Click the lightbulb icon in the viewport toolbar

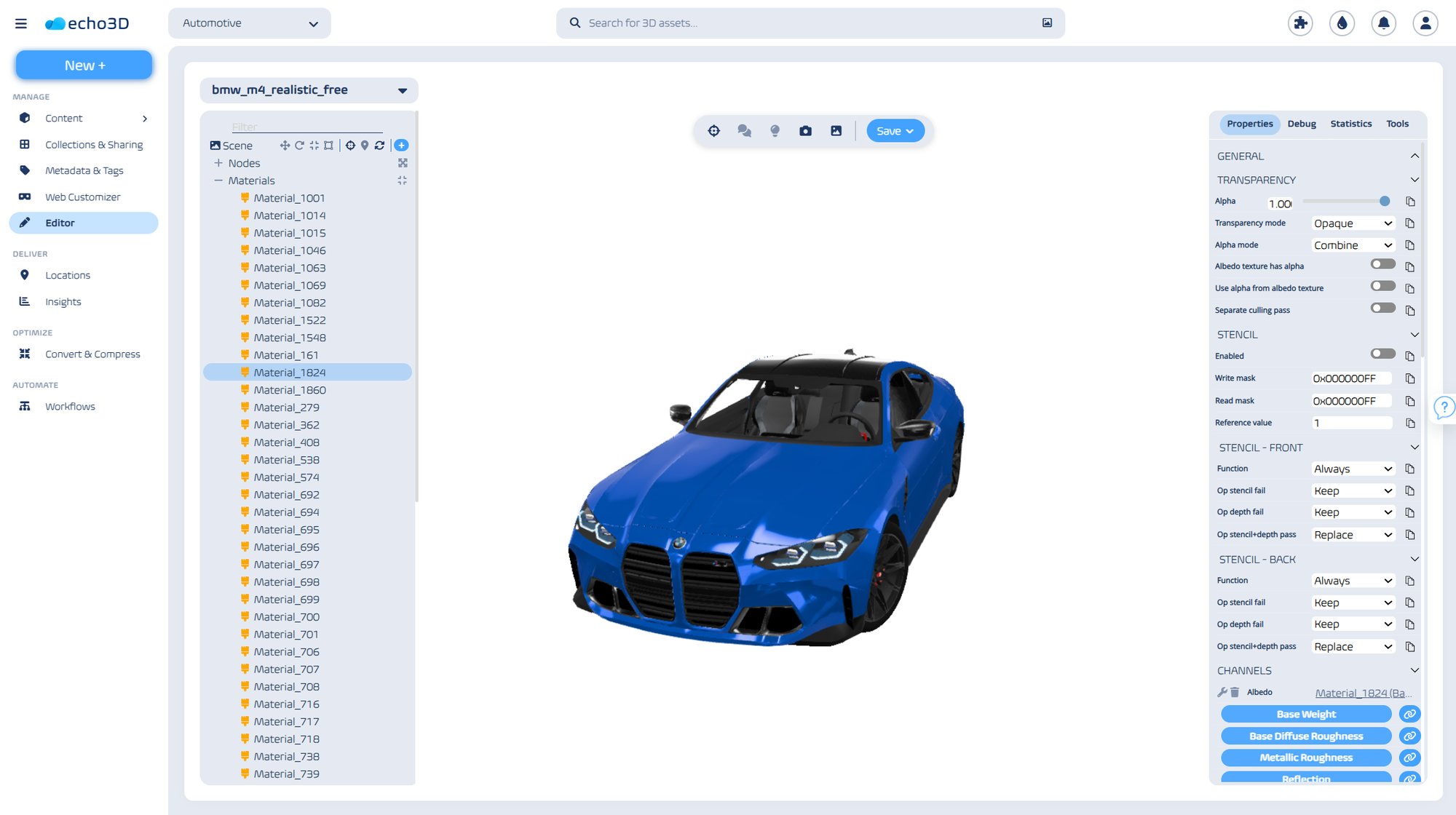coord(775,131)
